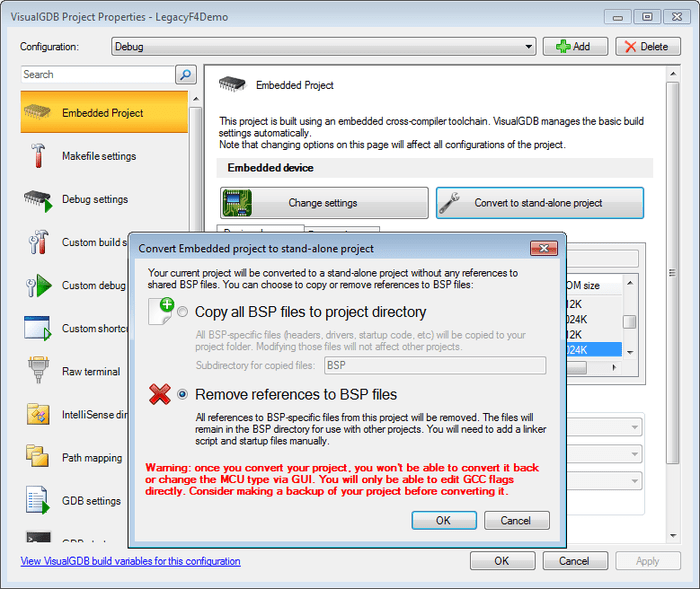Select Copy all BSP files radio button

[x=183, y=312]
